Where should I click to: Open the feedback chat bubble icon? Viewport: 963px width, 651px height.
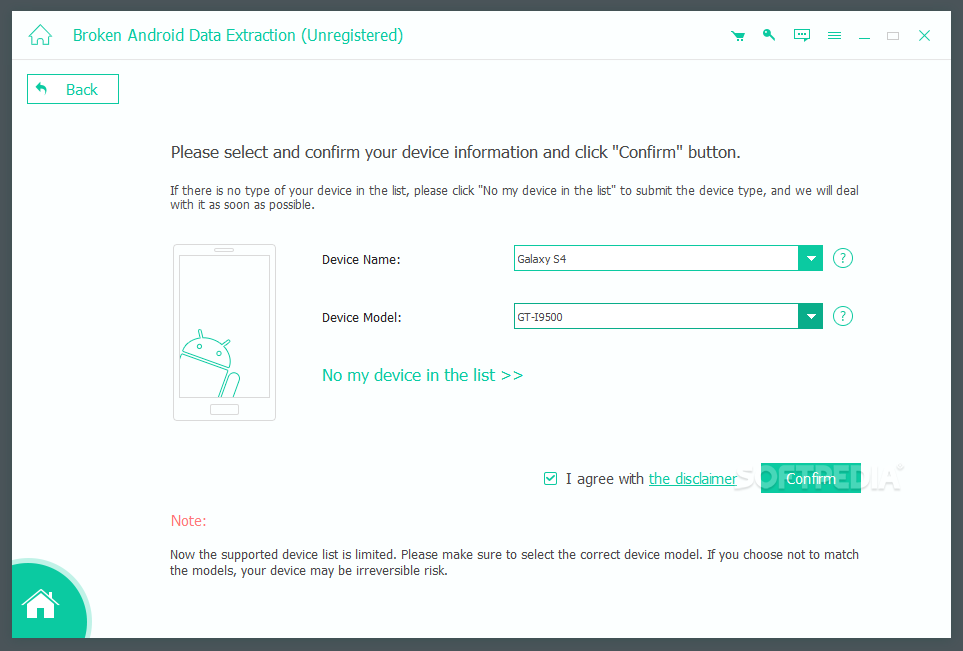pyautogui.click(x=801, y=35)
